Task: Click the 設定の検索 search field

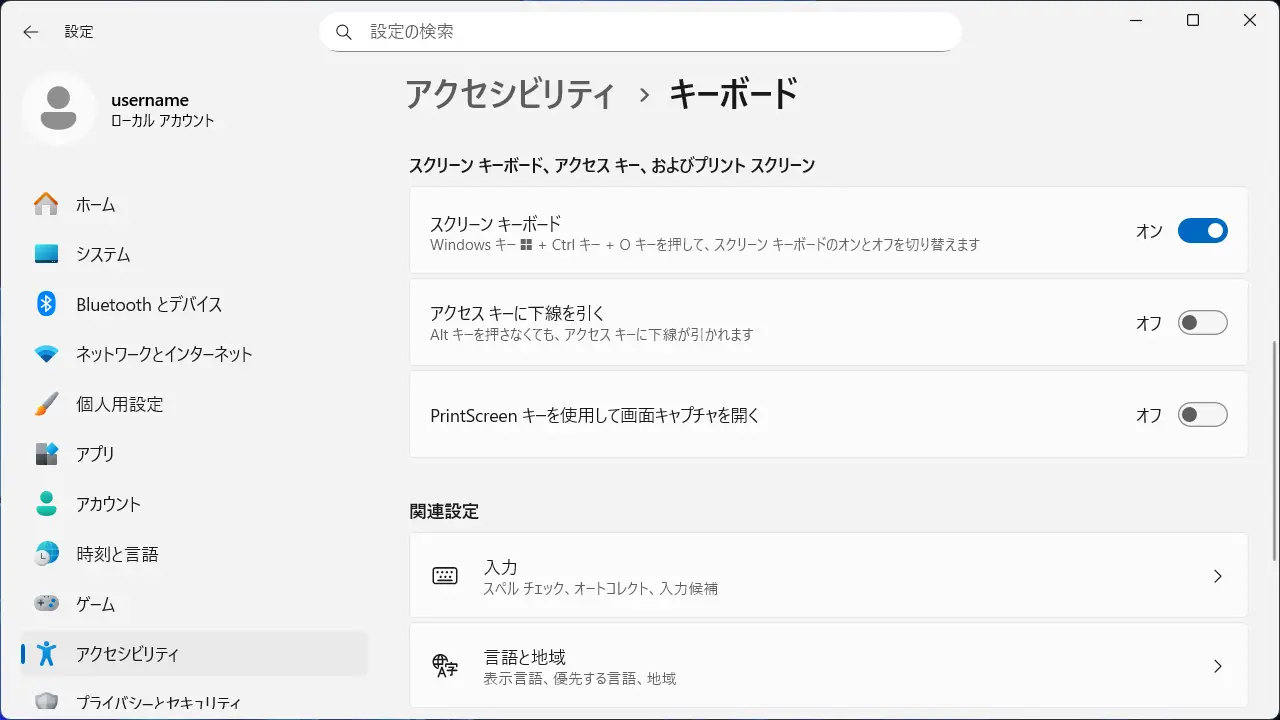Action: coord(640,32)
